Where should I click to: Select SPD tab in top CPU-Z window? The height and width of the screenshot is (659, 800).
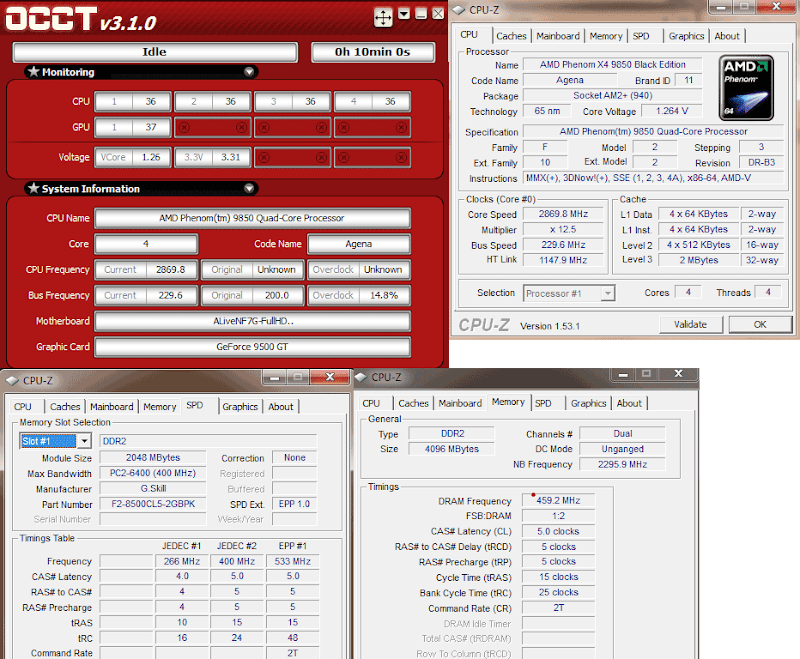(x=641, y=36)
